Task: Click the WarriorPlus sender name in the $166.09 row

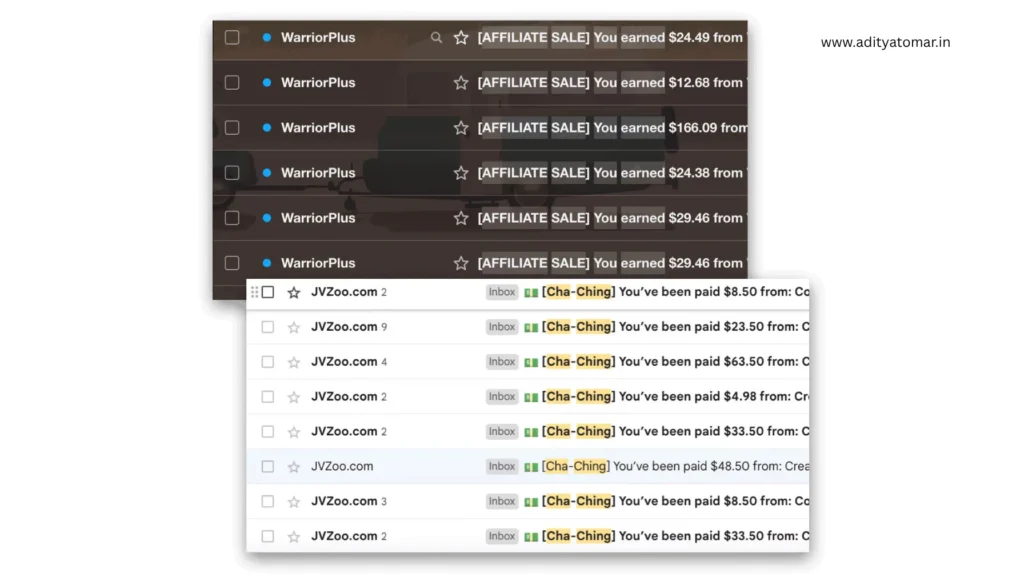Action: (318, 128)
